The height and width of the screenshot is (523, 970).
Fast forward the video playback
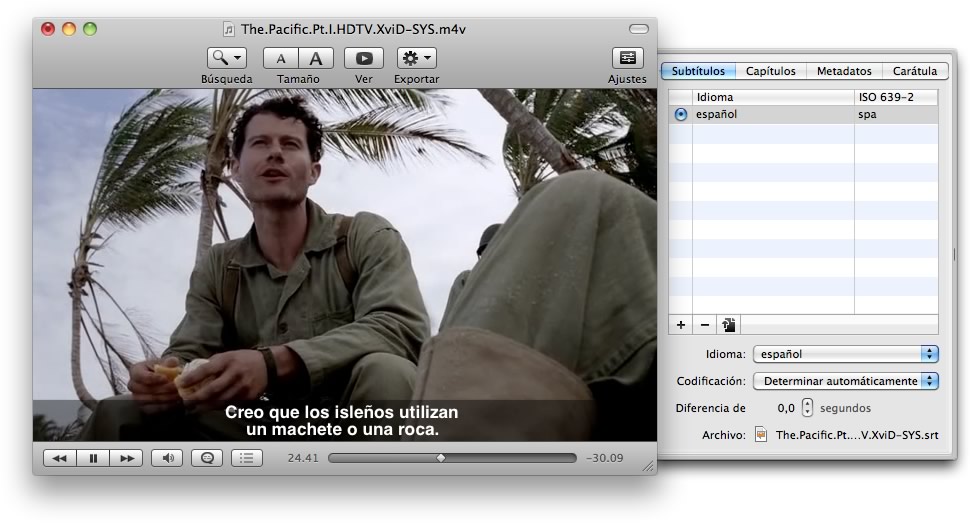click(126, 458)
